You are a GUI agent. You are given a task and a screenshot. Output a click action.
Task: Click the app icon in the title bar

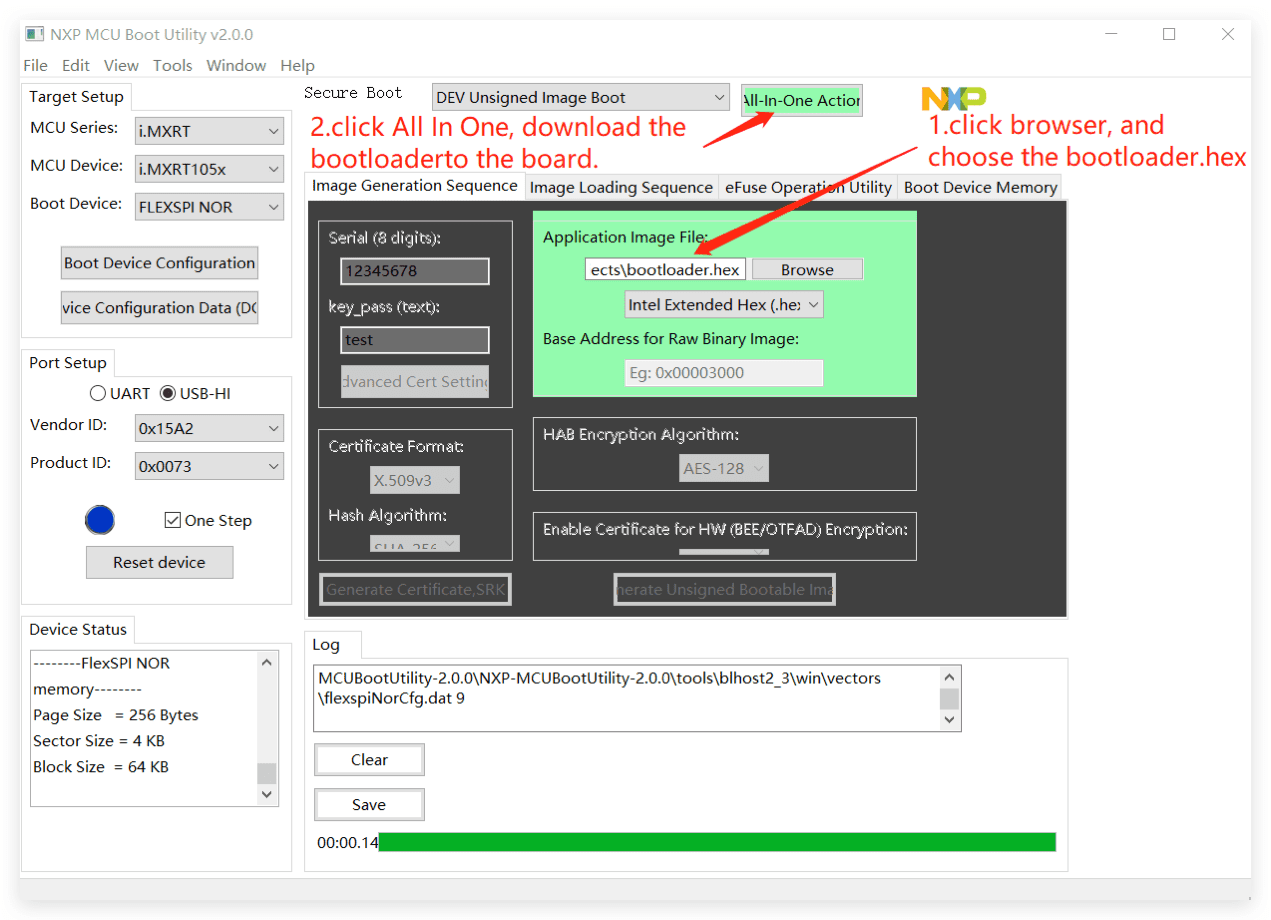[x=35, y=34]
